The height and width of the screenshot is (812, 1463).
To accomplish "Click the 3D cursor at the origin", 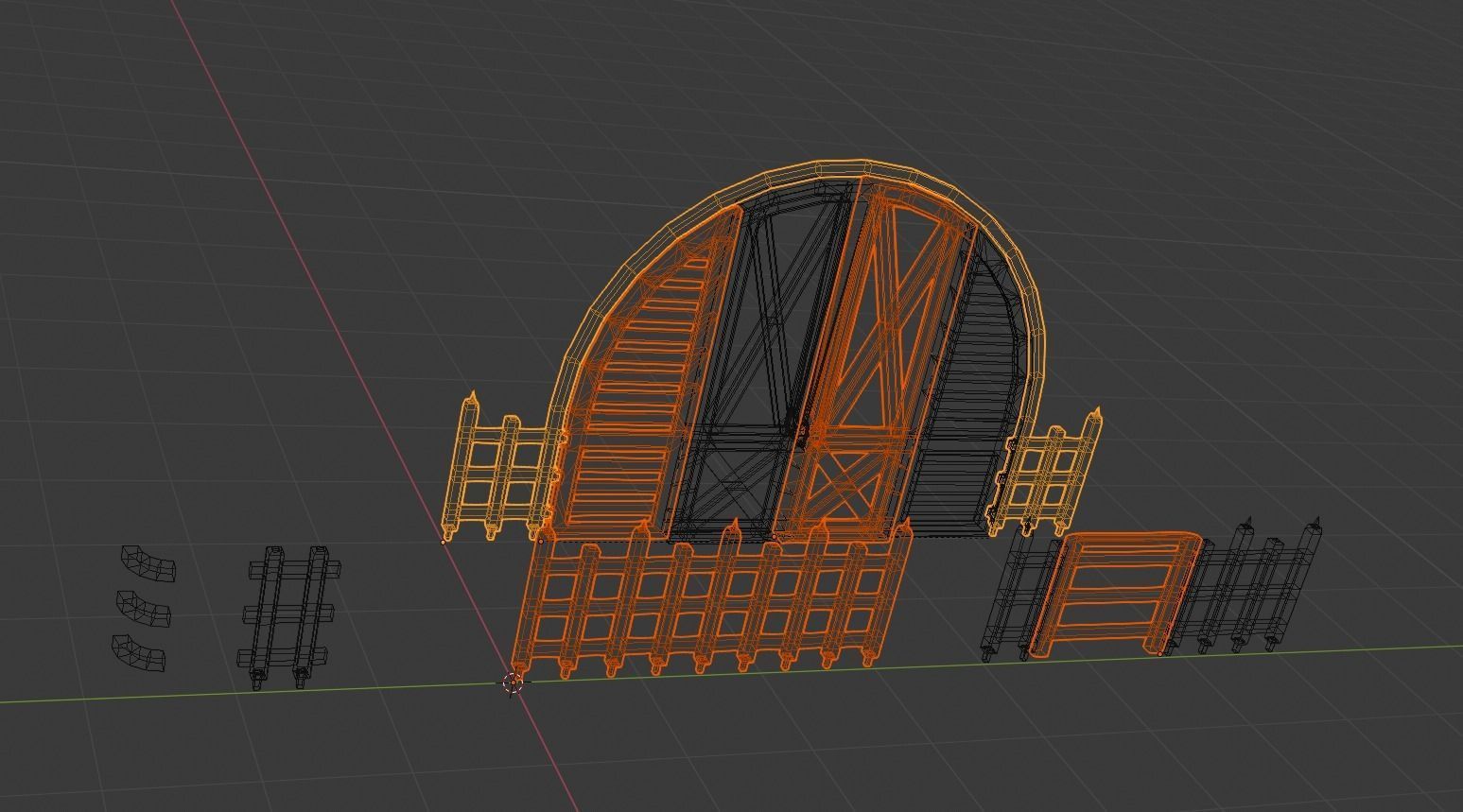I will click(514, 682).
